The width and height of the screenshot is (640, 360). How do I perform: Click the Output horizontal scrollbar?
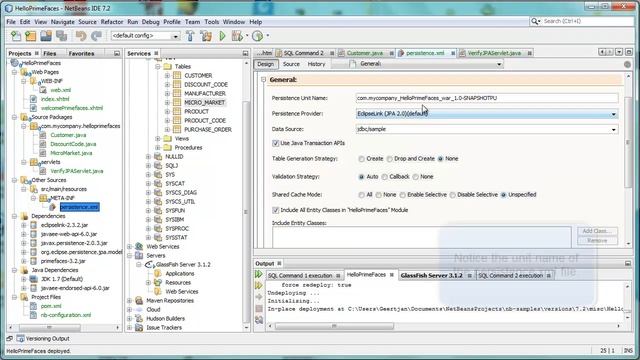(x=334, y=326)
